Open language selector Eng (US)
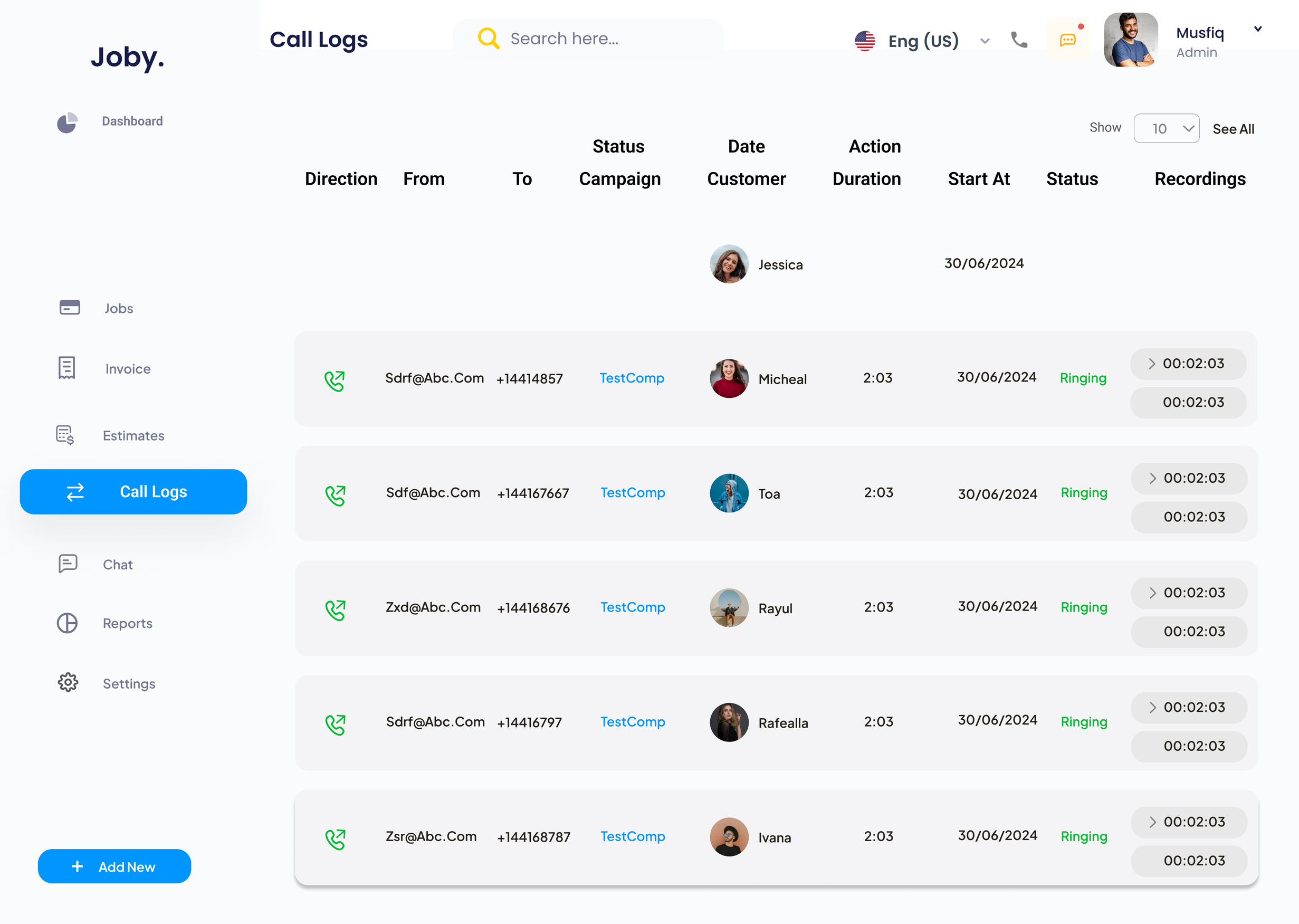Viewport: 1299px width, 924px height. (920, 40)
